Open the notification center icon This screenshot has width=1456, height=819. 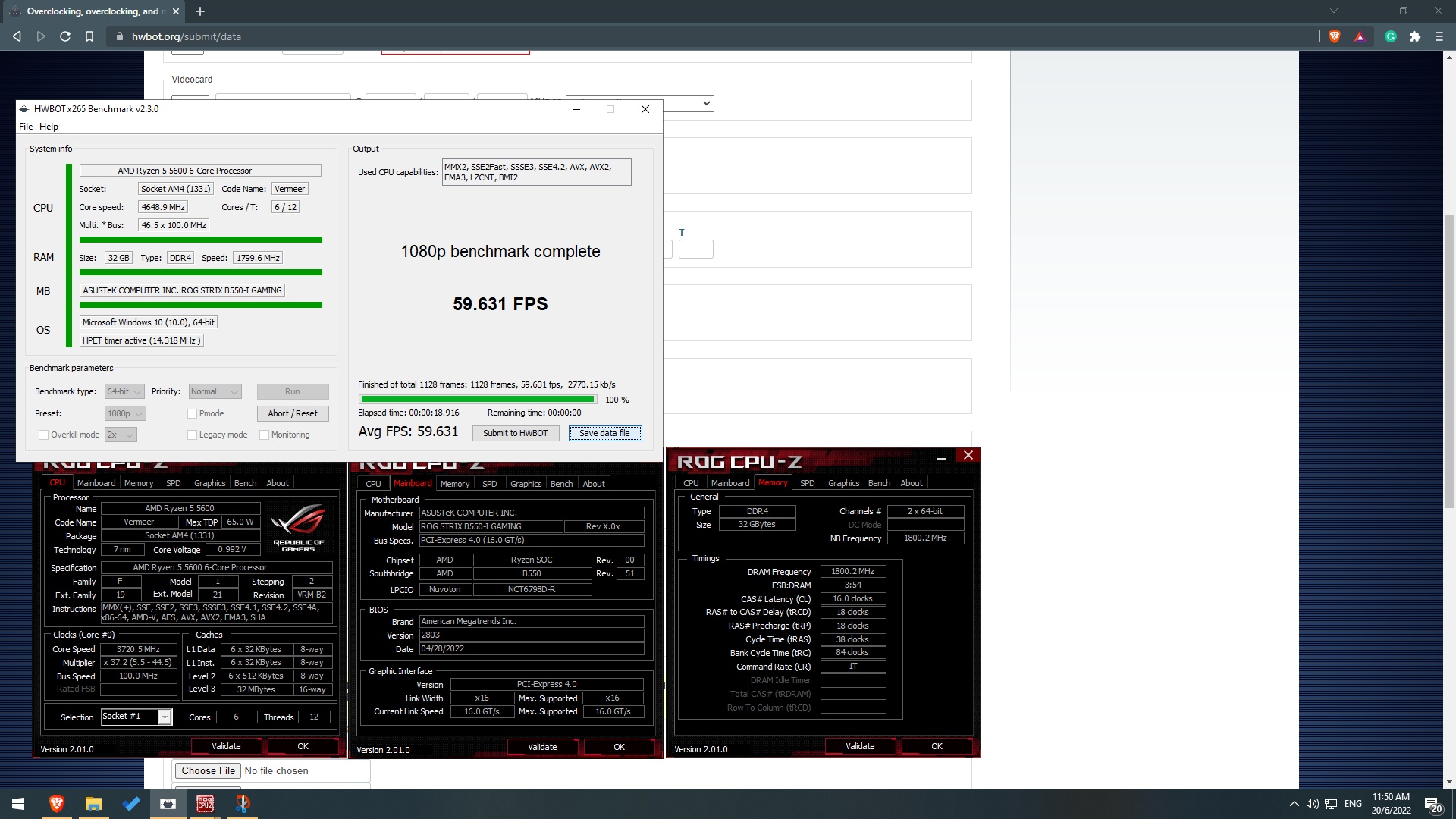coord(1432,805)
